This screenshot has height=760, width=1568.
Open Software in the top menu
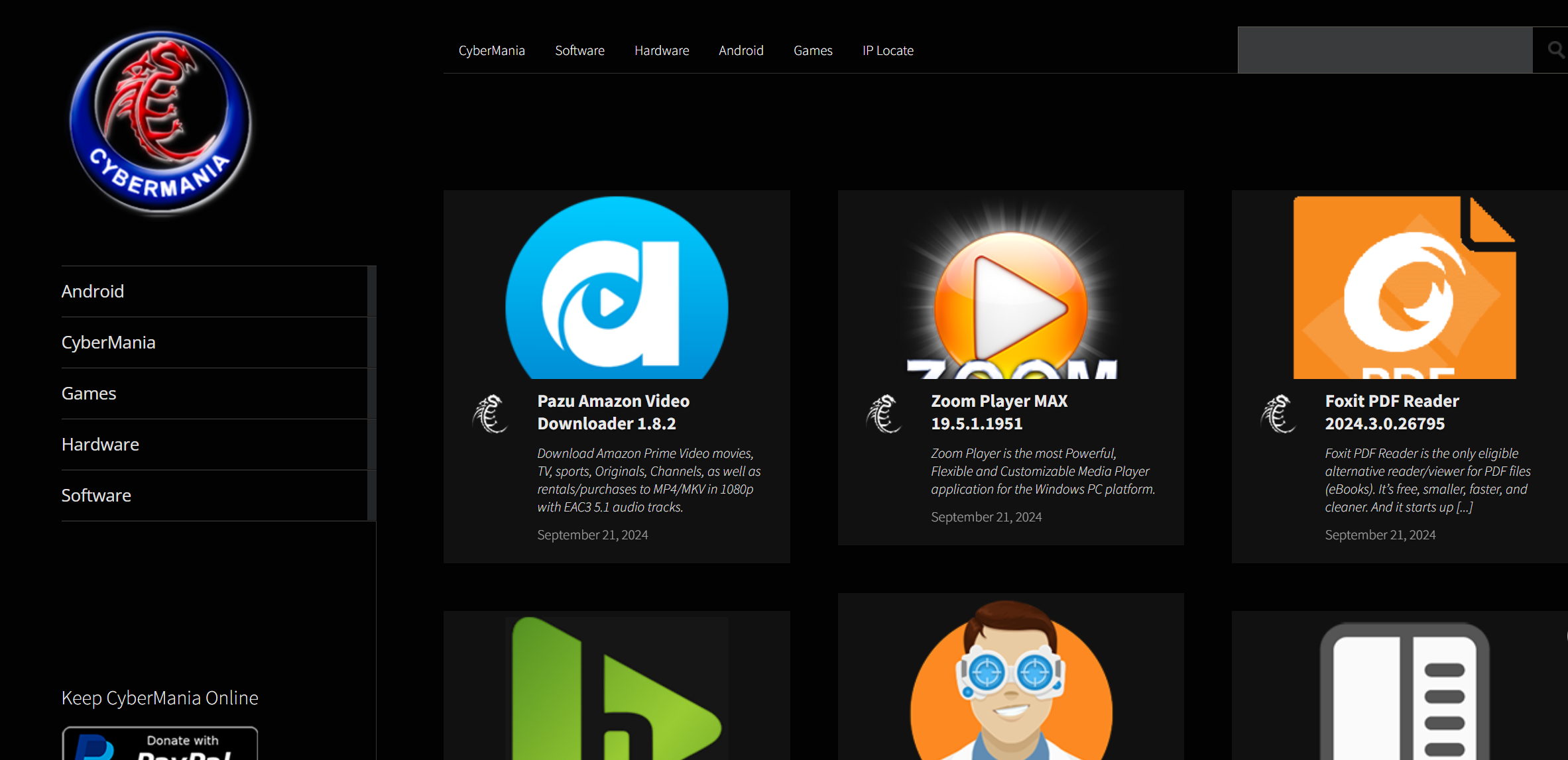click(x=579, y=50)
